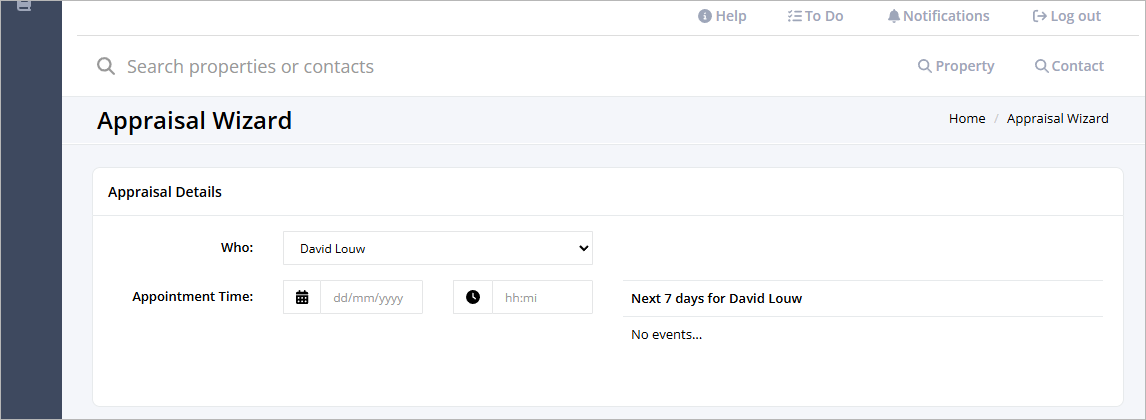Open the Help link
Screen dimensions: 1146x420
[722, 16]
